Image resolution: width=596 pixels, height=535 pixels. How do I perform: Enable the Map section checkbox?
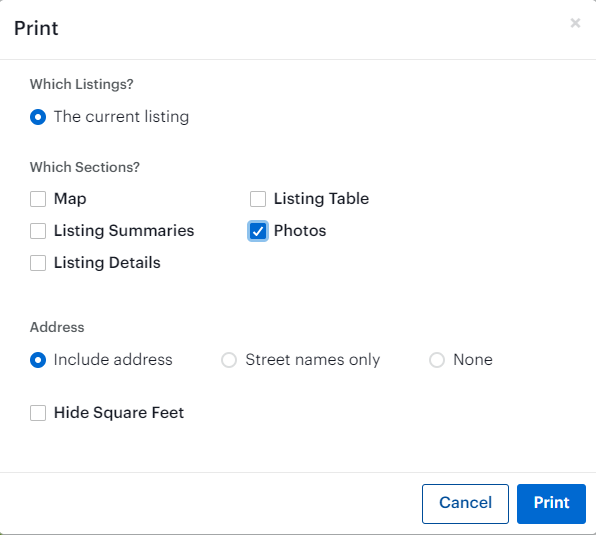(x=38, y=199)
